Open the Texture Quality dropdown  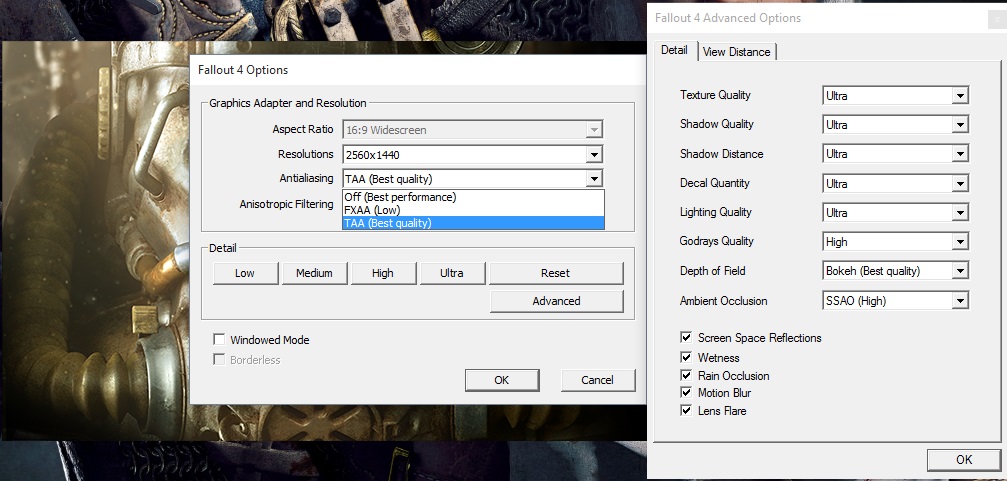click(895, 96)
